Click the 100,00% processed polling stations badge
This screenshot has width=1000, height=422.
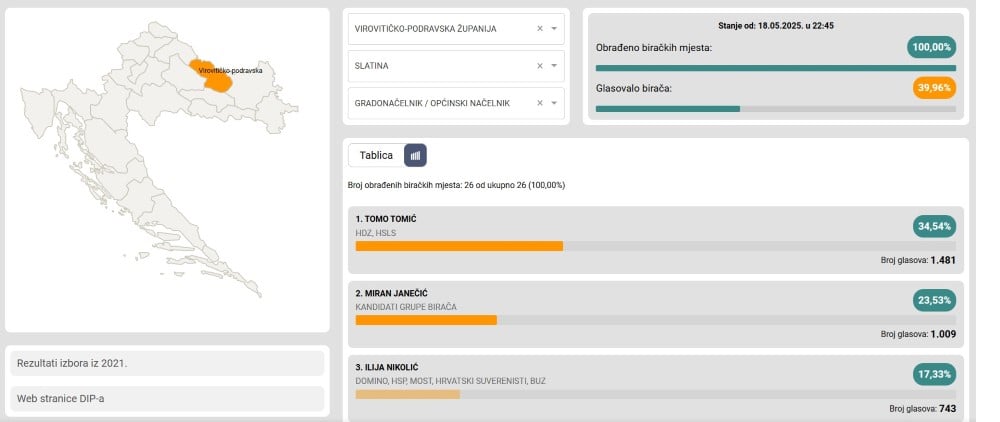[931, 47]
